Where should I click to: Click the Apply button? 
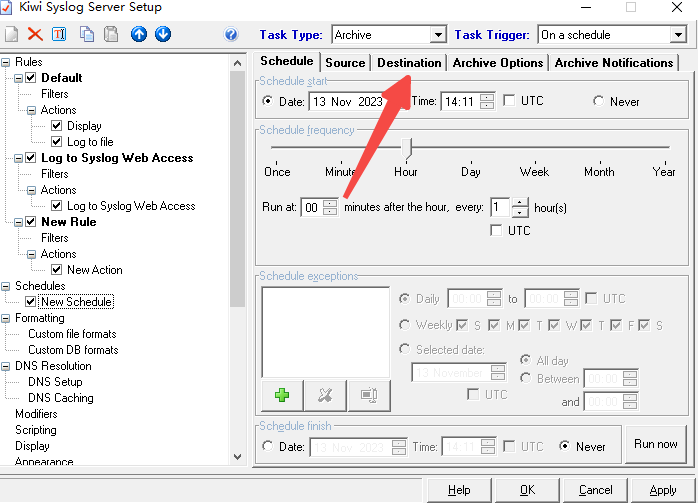663,490
